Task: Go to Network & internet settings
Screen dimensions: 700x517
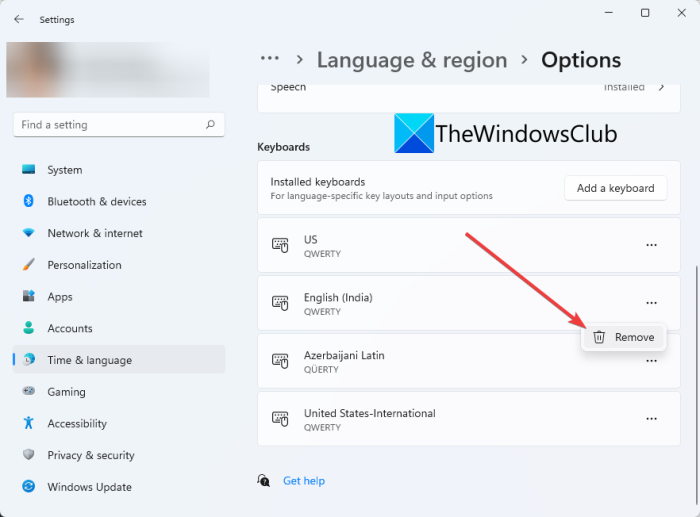Action: point(95,233)
